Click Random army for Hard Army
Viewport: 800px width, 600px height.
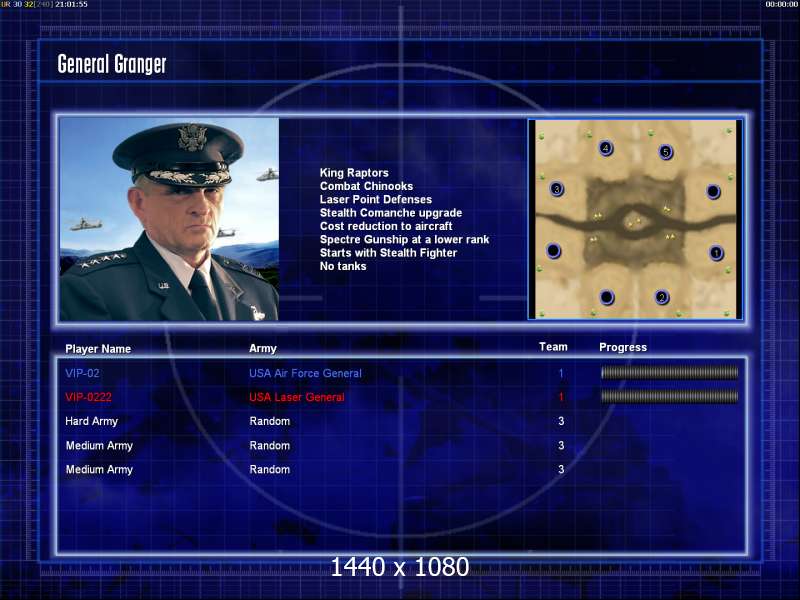269,421
